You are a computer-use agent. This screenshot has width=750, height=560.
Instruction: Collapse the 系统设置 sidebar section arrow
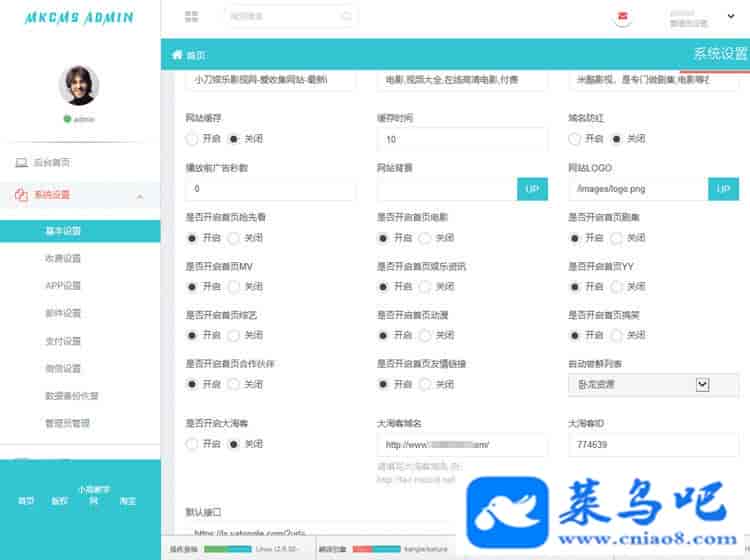click(x=140, y=196)
